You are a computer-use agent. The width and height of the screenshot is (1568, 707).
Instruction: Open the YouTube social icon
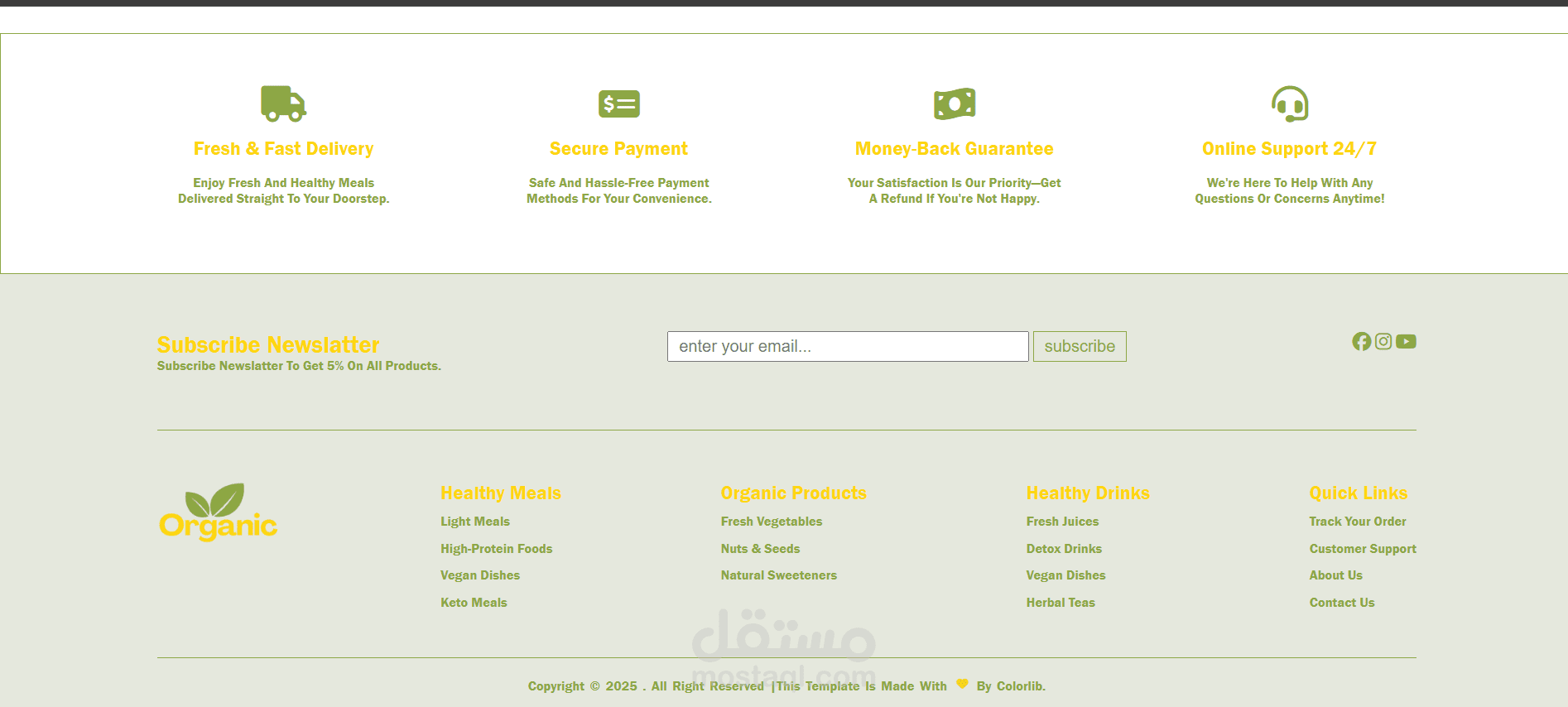[x=1406, y=341]
